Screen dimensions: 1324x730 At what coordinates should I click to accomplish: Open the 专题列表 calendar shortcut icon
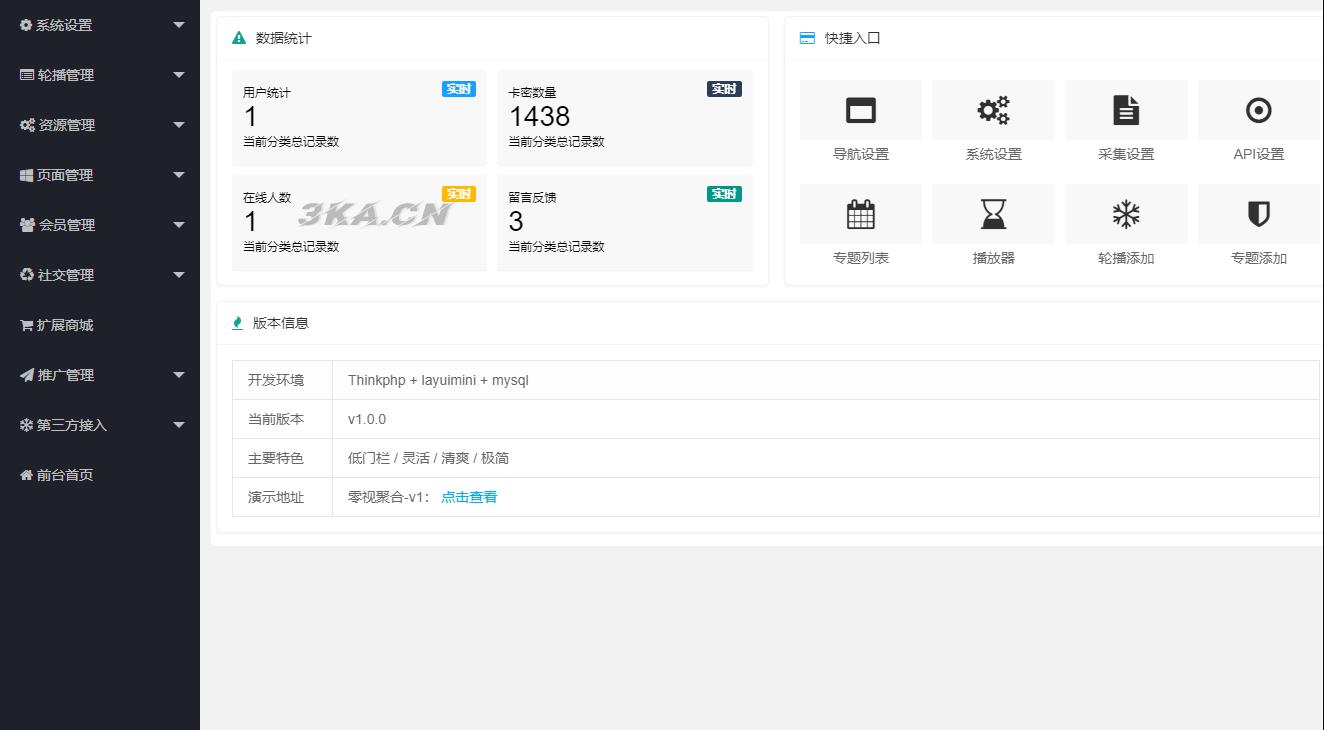[861, 214]
